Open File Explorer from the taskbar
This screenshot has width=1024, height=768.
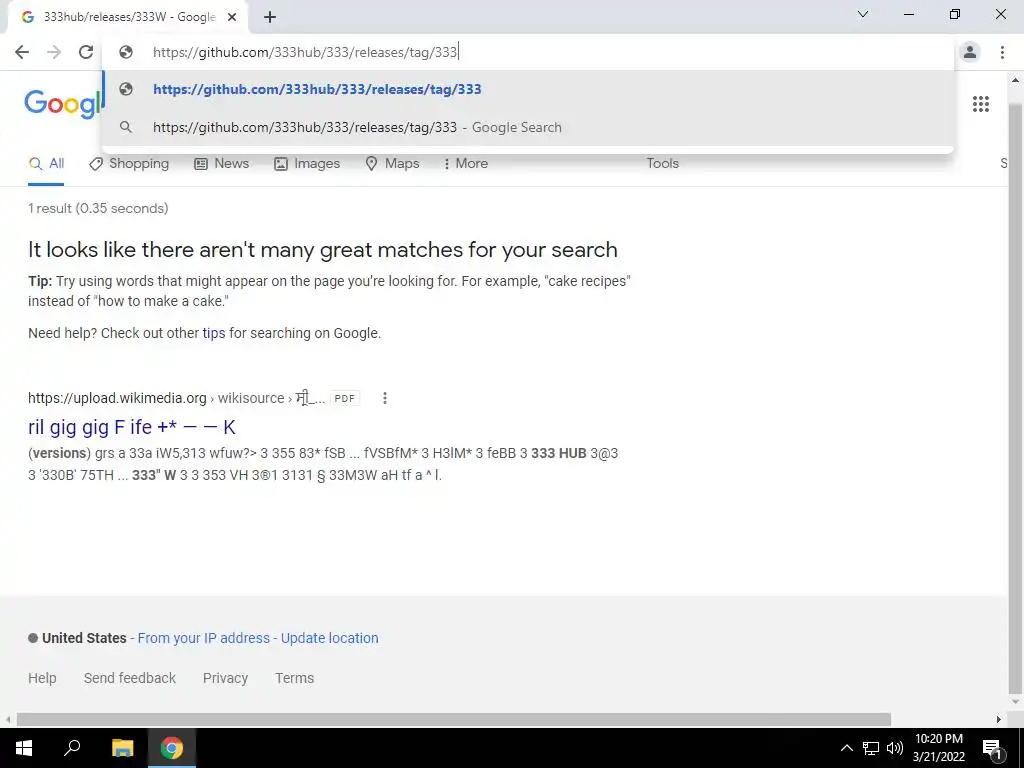(122, 748)
